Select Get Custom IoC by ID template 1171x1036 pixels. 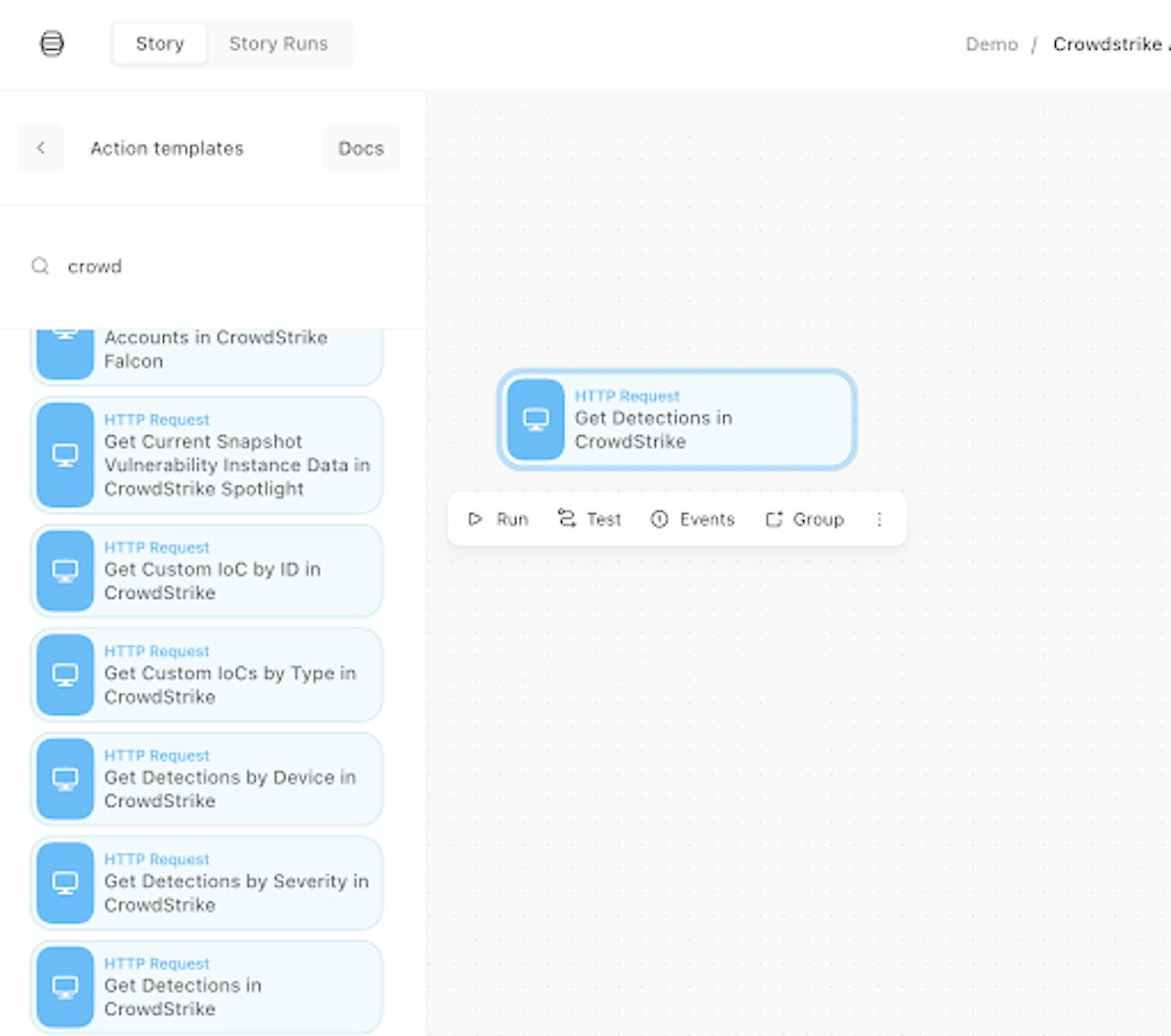pos(207,571)
